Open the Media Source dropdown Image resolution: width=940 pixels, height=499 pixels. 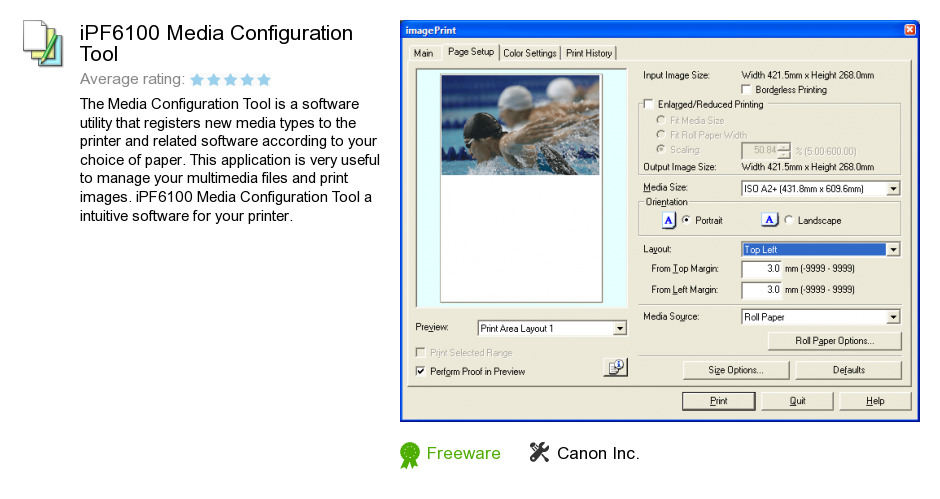(x=820, y=317)
